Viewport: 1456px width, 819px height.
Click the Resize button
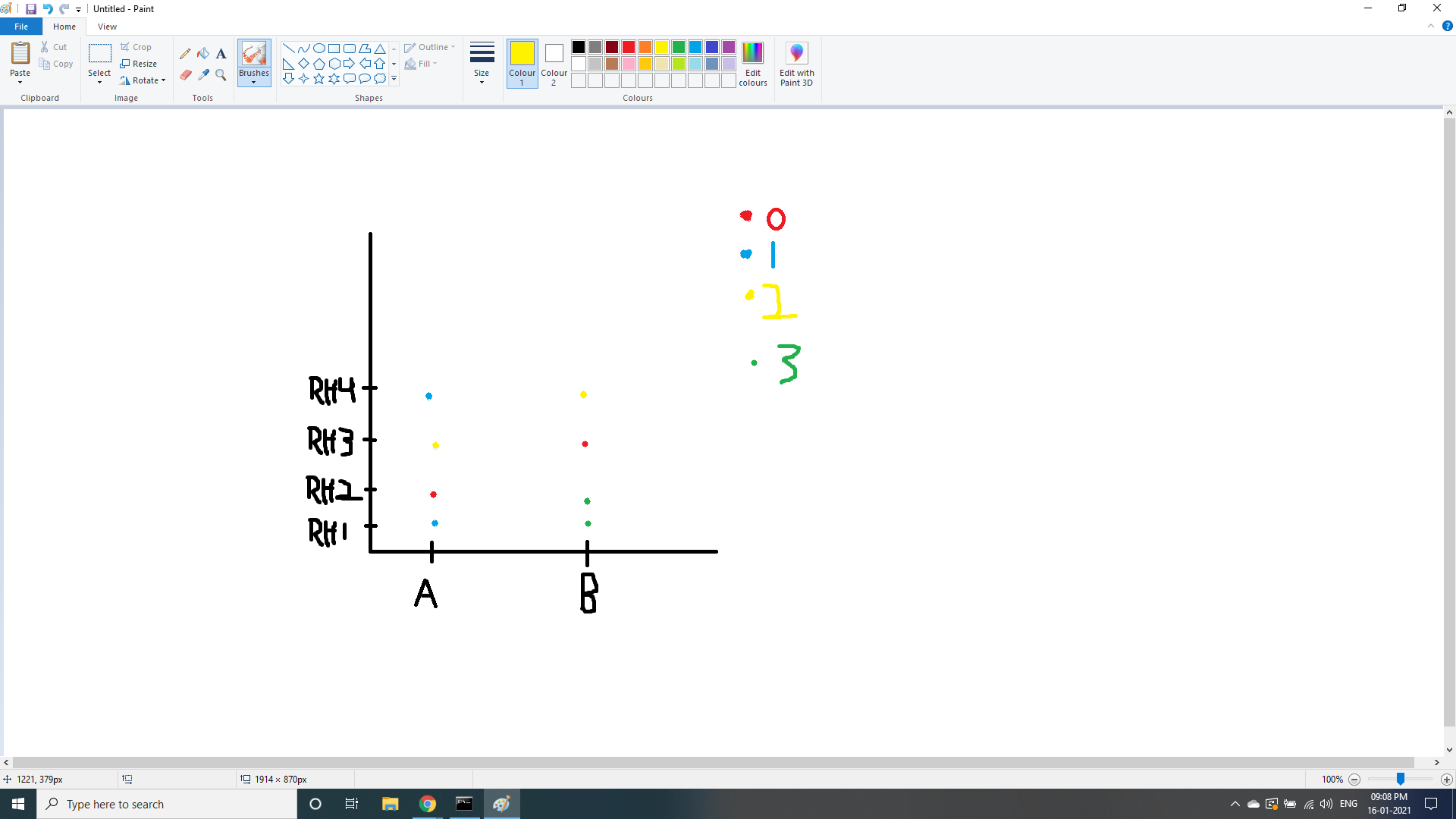[138, 64]
